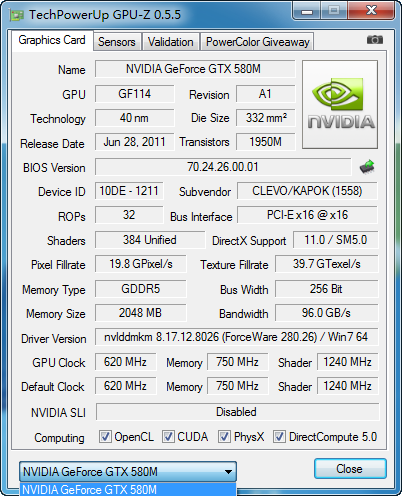Click the NVIDIA logo image

340,104
